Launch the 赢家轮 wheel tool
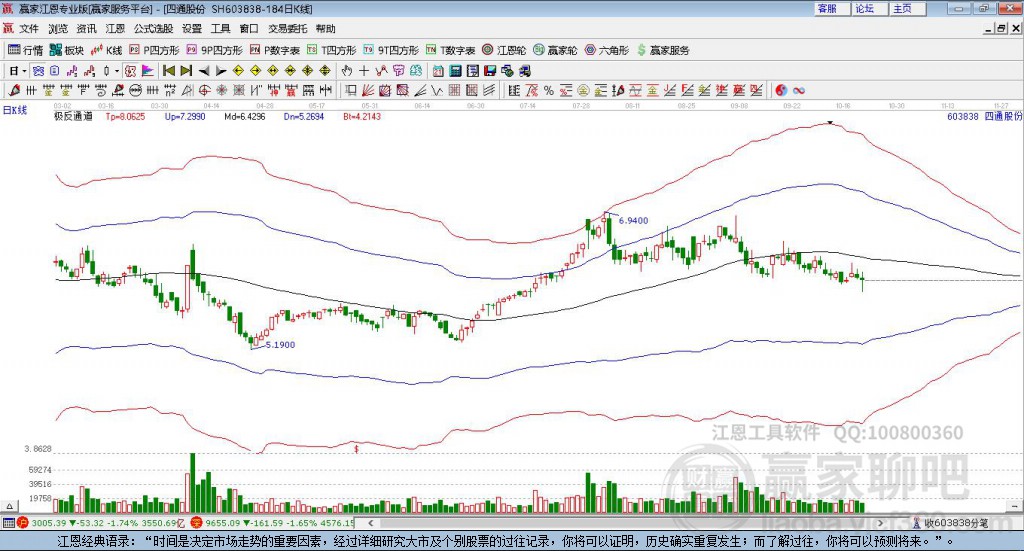 (x=555, y=50)
